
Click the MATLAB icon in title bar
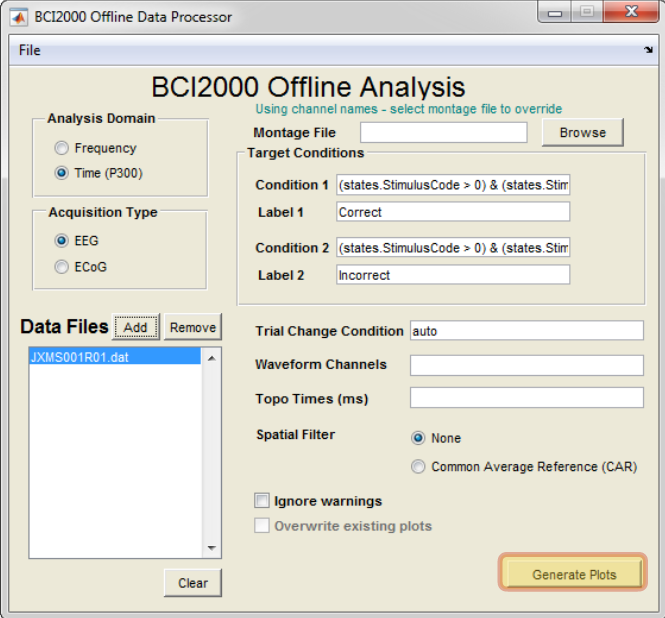[x=19, y=17]
